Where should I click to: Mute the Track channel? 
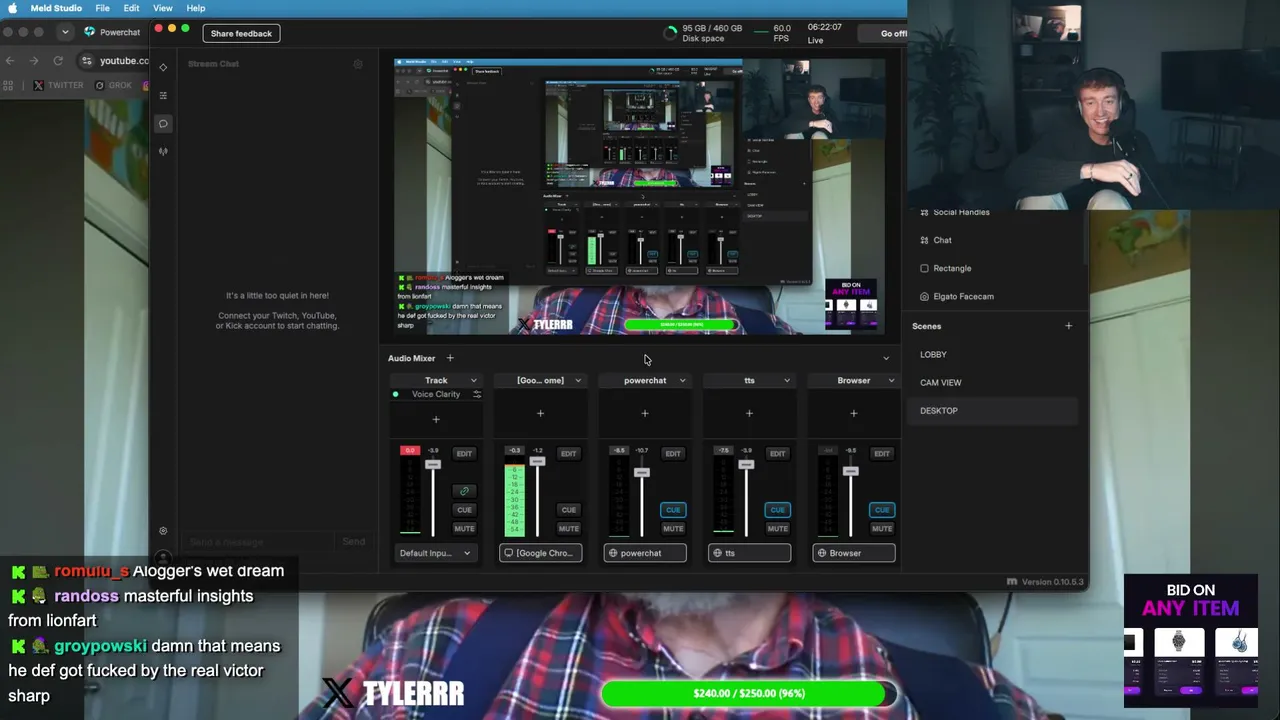pos(464,529)
